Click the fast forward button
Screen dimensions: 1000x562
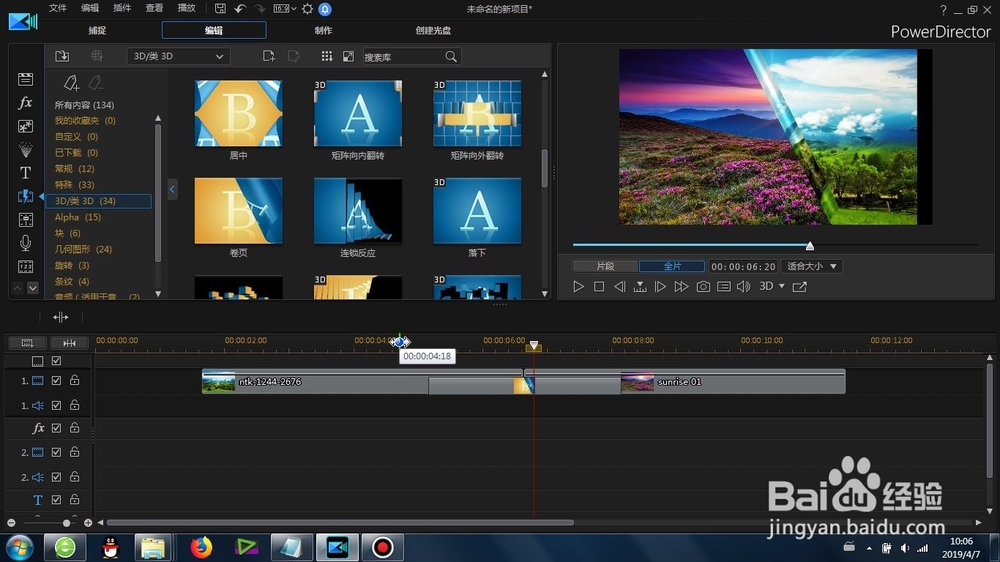pyautogui.click(x=681, y=286)
